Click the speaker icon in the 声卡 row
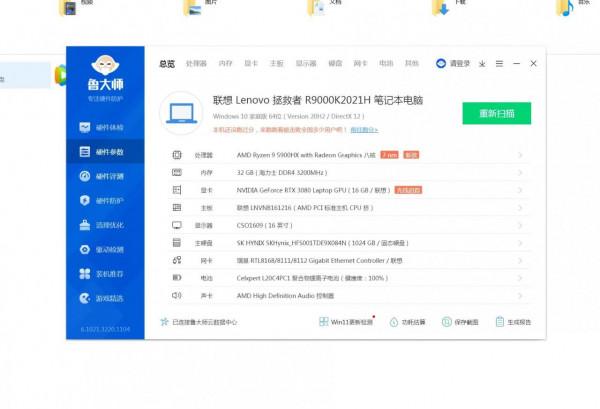 pos(177,295)
